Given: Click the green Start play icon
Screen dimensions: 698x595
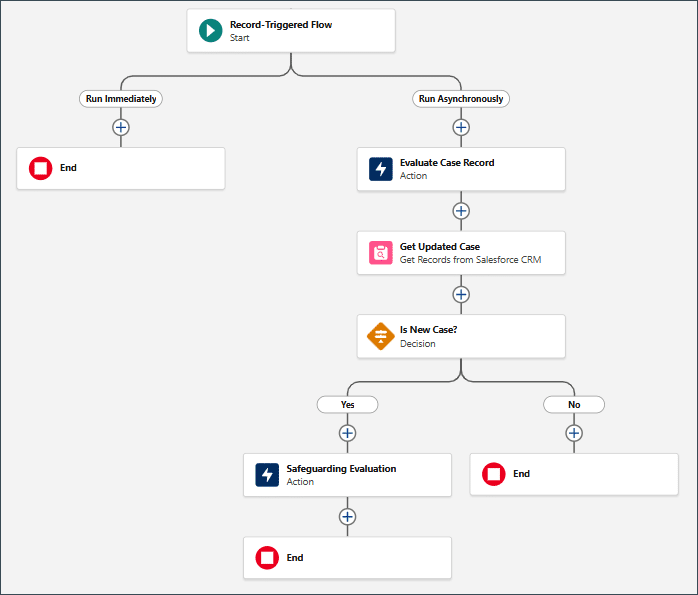Looking at the screenshot, I should (x=211, y=31).
